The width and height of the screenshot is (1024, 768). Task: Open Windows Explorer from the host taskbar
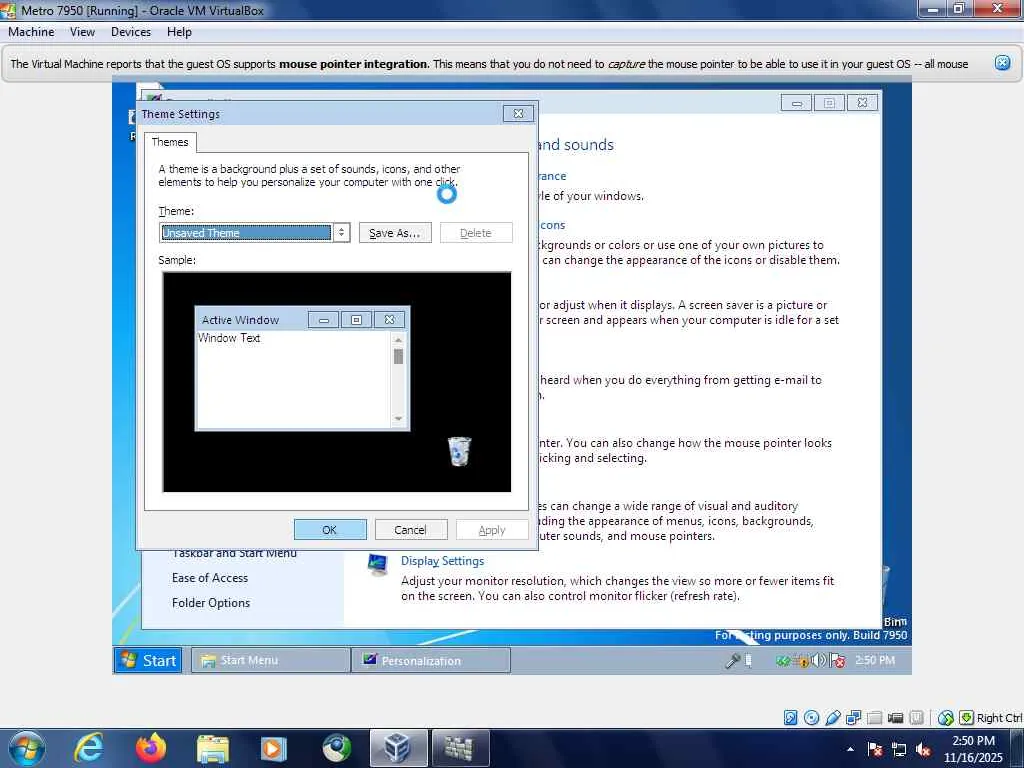coord(213,749)
